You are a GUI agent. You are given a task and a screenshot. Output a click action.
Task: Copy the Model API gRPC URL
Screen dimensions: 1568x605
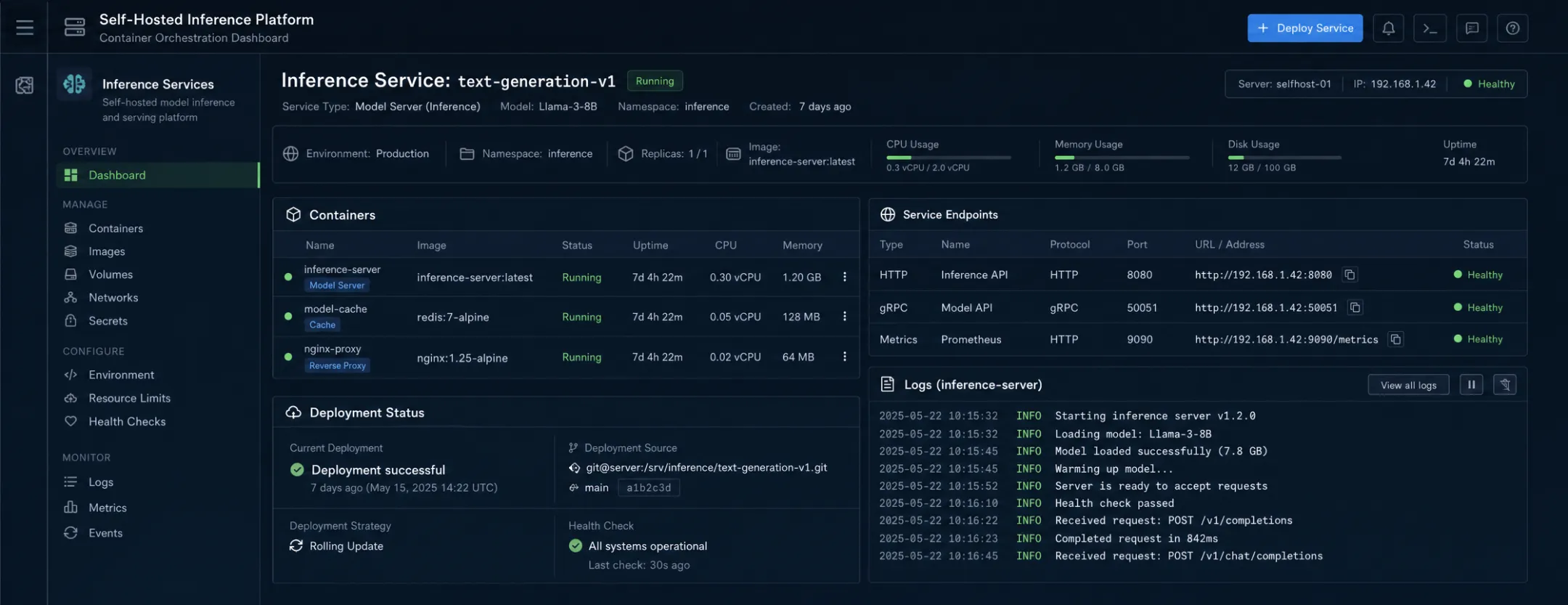click(1355, 307)
